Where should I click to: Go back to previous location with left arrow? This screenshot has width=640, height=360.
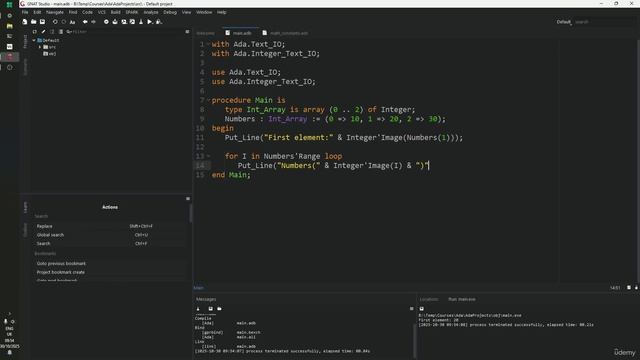[85, 22]
